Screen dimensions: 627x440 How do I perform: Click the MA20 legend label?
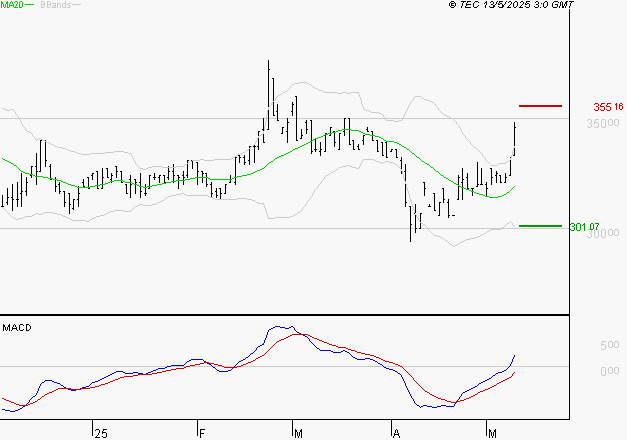click(x=12, y=5)
